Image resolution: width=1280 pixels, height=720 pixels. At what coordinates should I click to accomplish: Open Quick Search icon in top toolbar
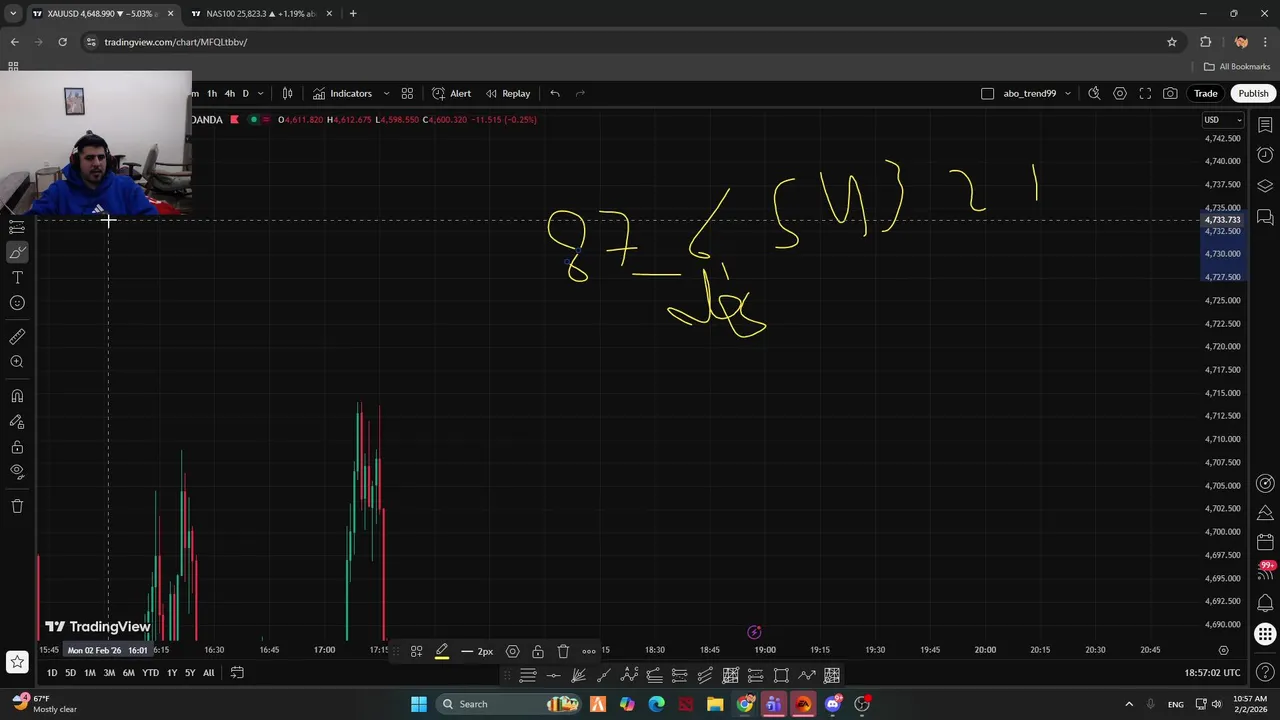(x=1094, y=93)
